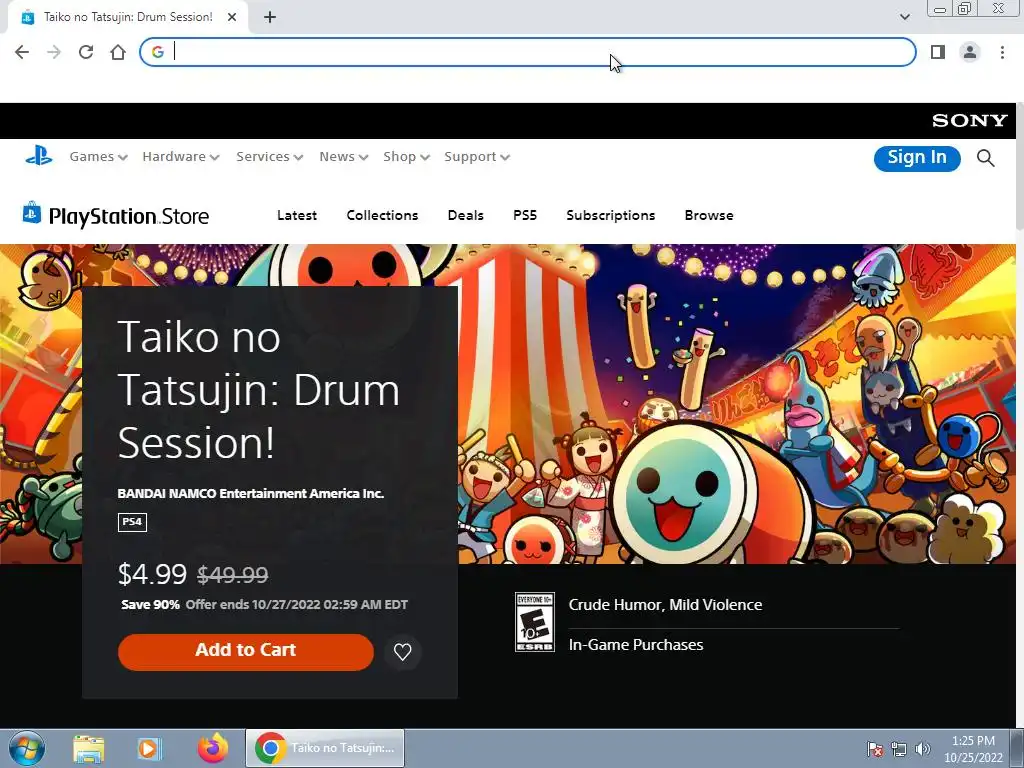Focus the Chrome address bar
Screen dimensions: 1024x768
528,52
